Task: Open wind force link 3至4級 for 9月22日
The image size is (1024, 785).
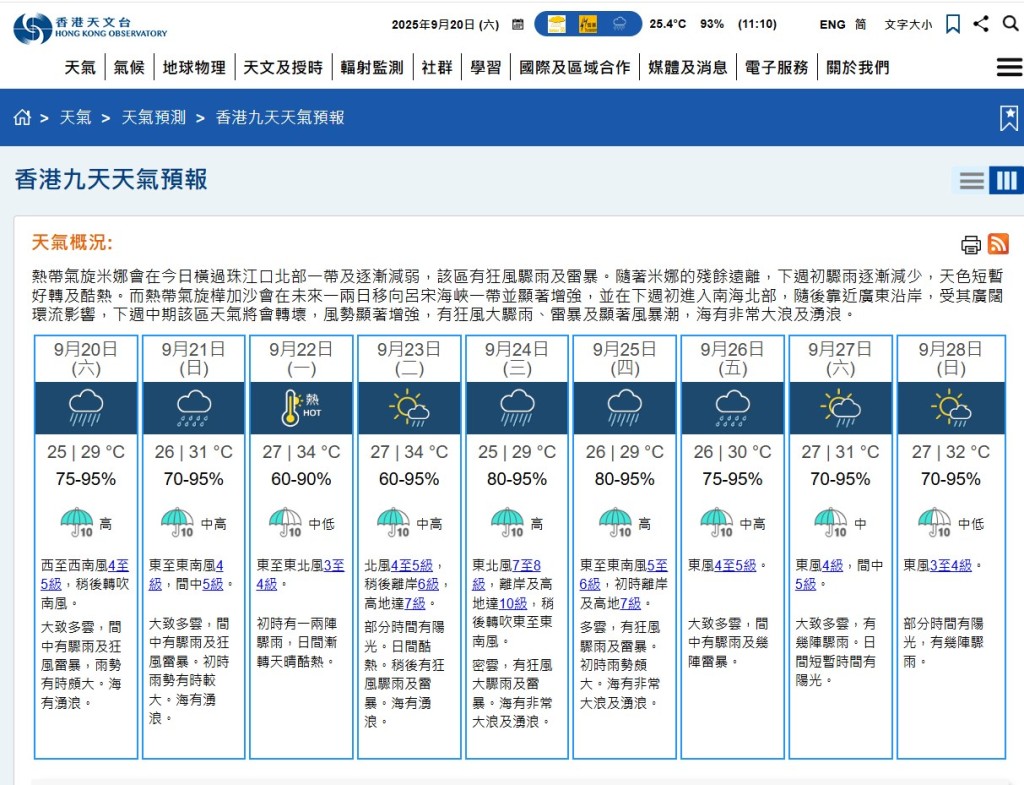Action: click(334, 566)
